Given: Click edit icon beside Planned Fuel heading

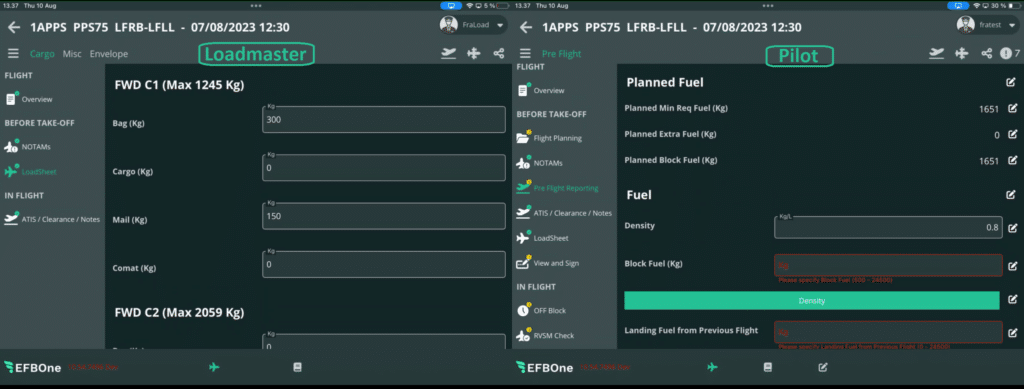Looking at the screenshot, I should click(x=1011, y=82).
